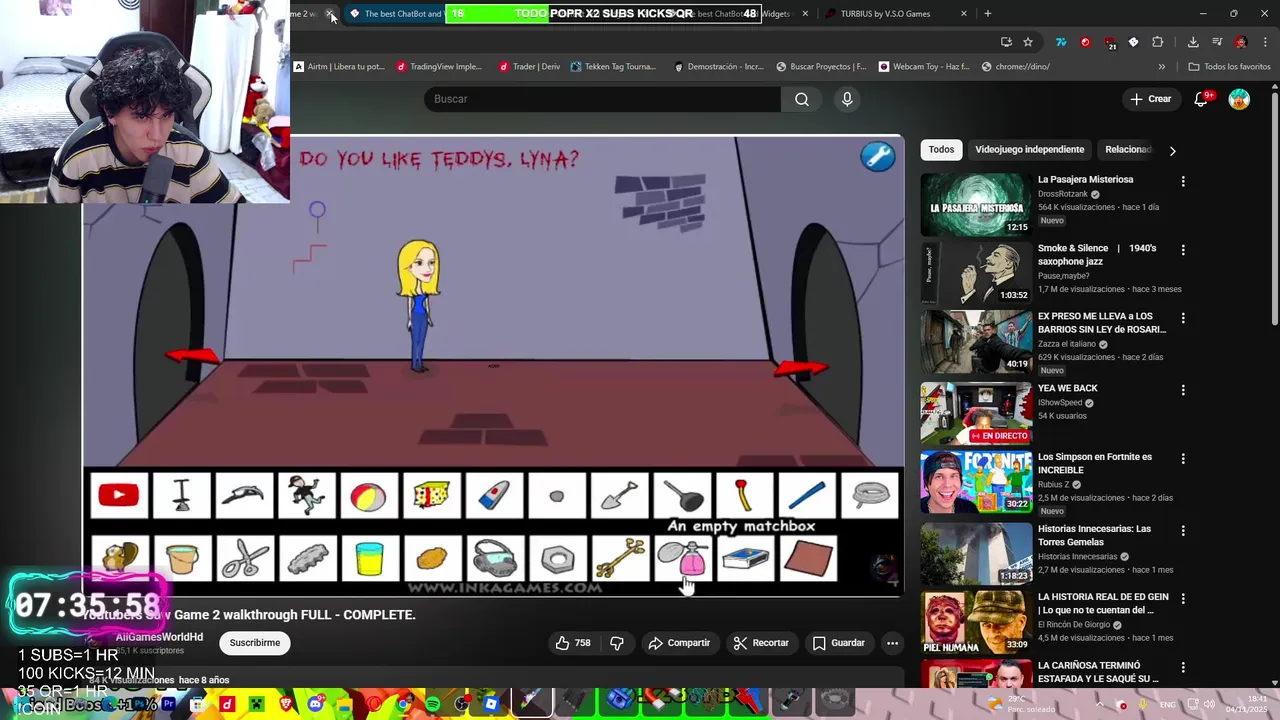
Task: Select the red and yellow beach ball
Action: pyautogui.click(x=369, y=495)
